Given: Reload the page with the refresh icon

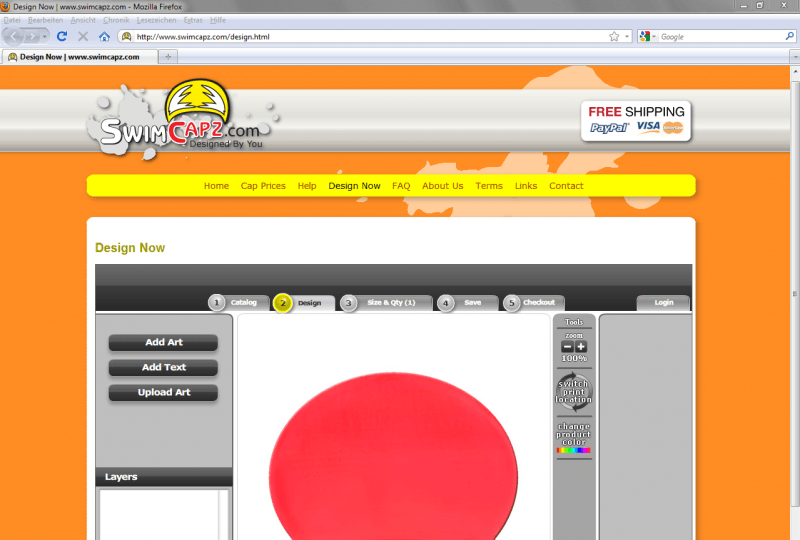Looking at the screenshot, I should tap(62, 36).
